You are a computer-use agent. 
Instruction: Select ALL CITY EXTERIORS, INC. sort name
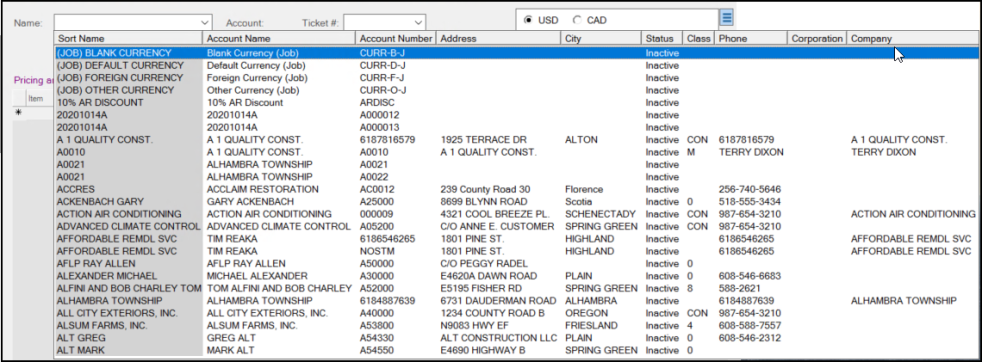(x=117, y=313)
